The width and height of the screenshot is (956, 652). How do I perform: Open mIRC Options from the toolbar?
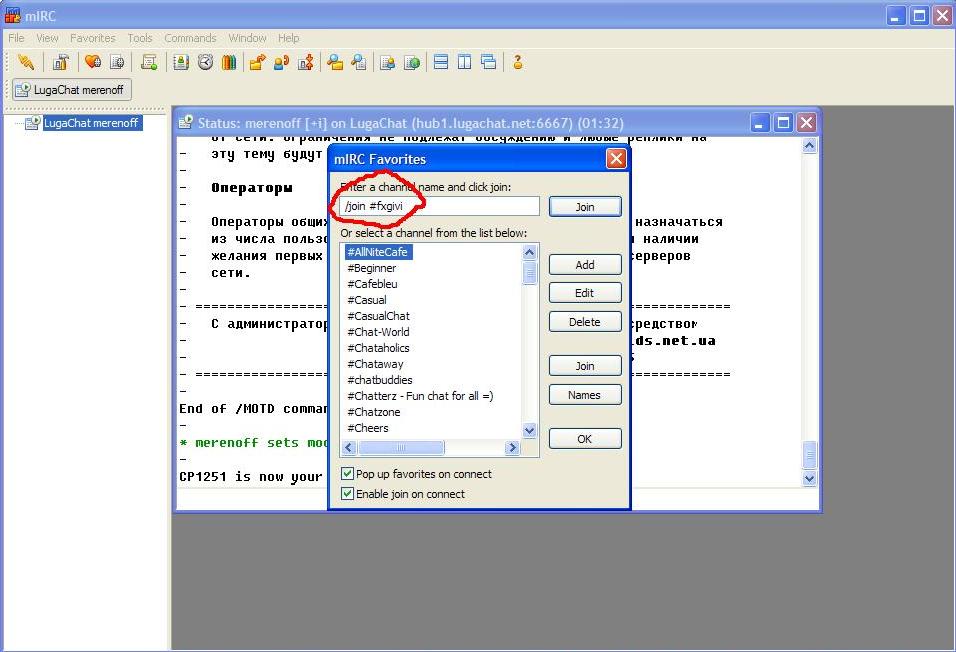(x=60, y=62)
